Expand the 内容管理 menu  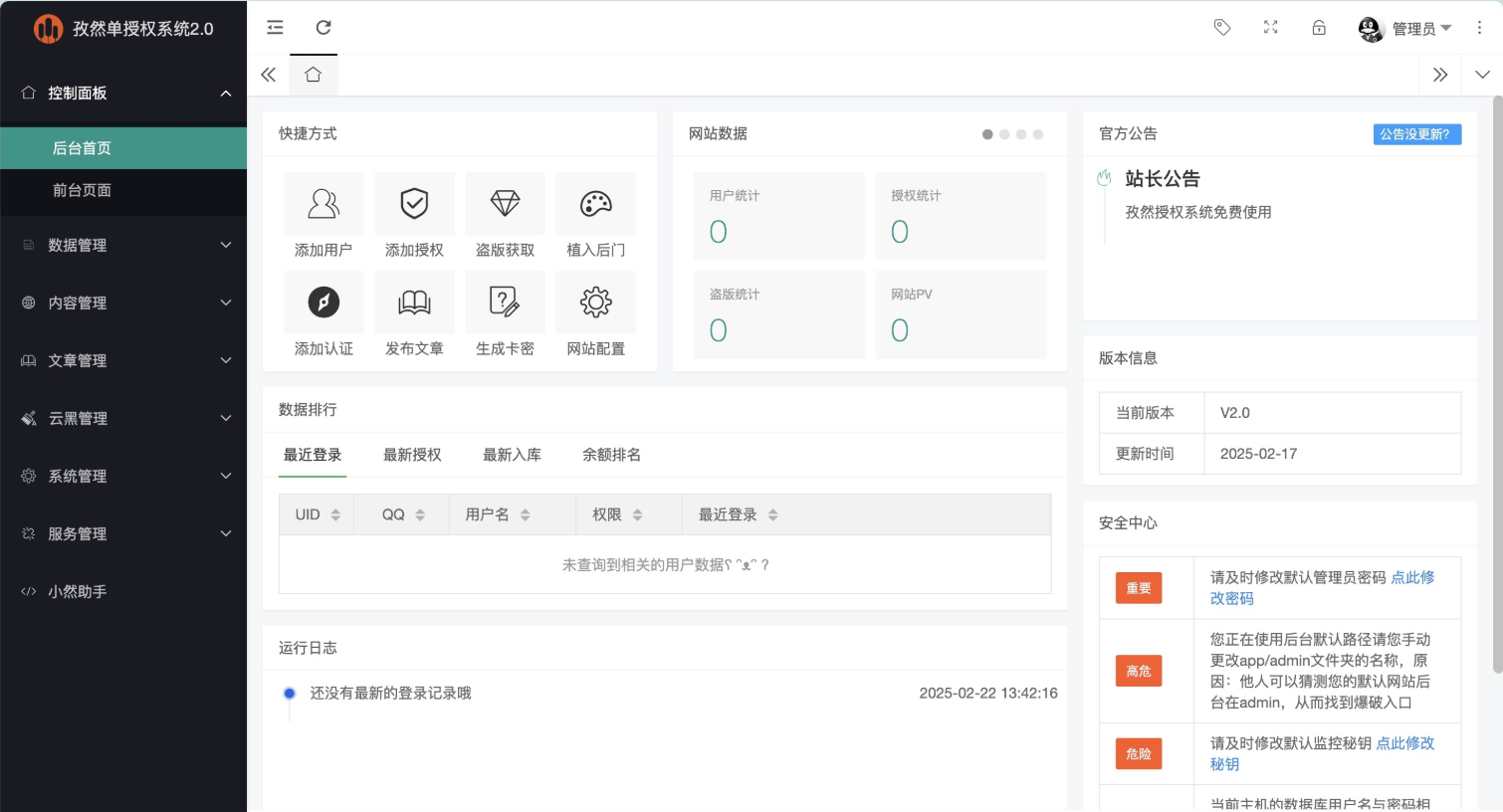pos(123,303)
